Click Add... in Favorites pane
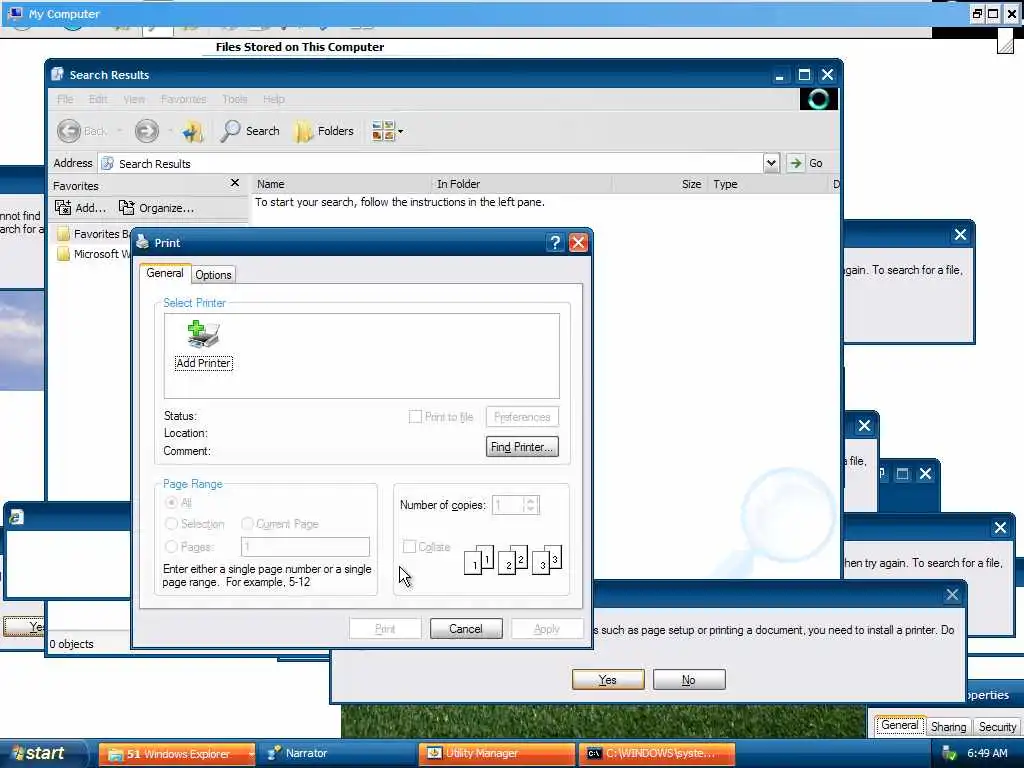 pyautogui.click(x=80, y=208)
